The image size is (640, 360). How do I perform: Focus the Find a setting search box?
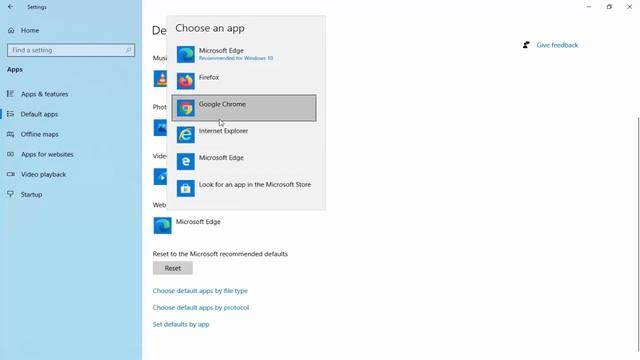click(x=71, y=50)
